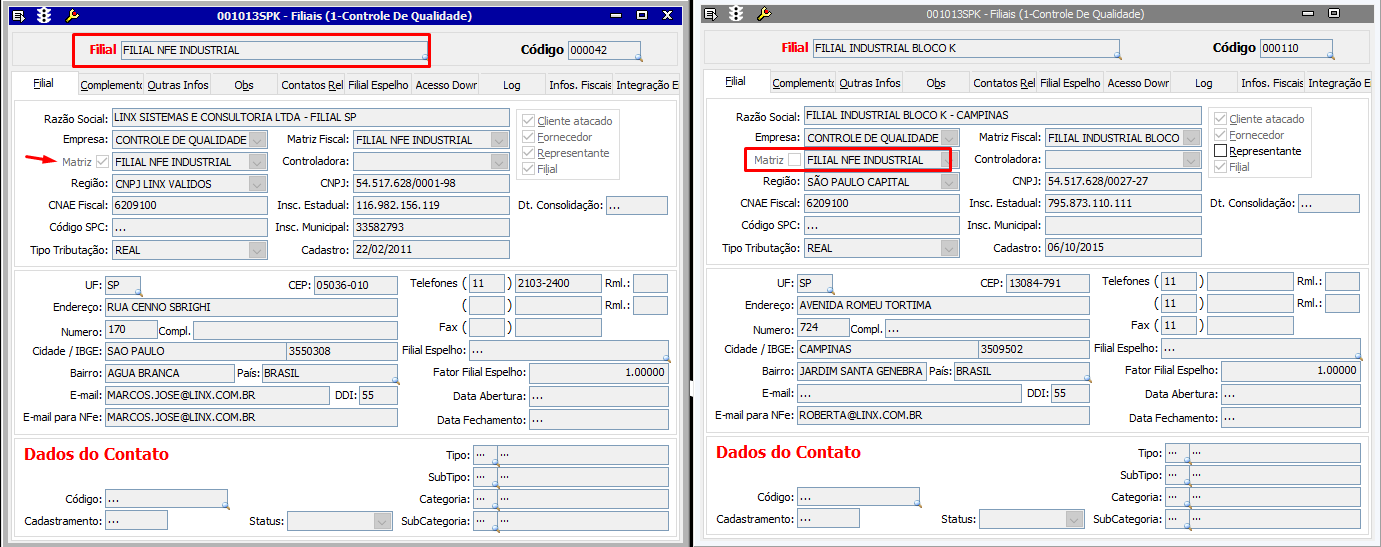Click SubCategoria lookup magnifier in right window

pos(1187,527)
